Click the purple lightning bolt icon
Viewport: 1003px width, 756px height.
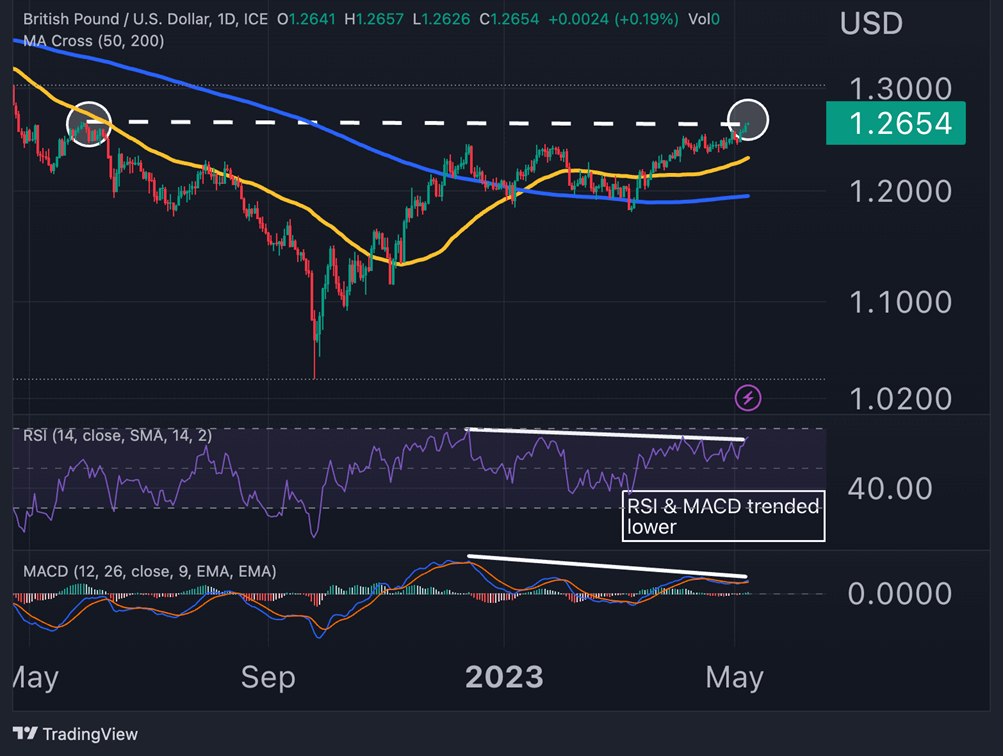point(748,398)
